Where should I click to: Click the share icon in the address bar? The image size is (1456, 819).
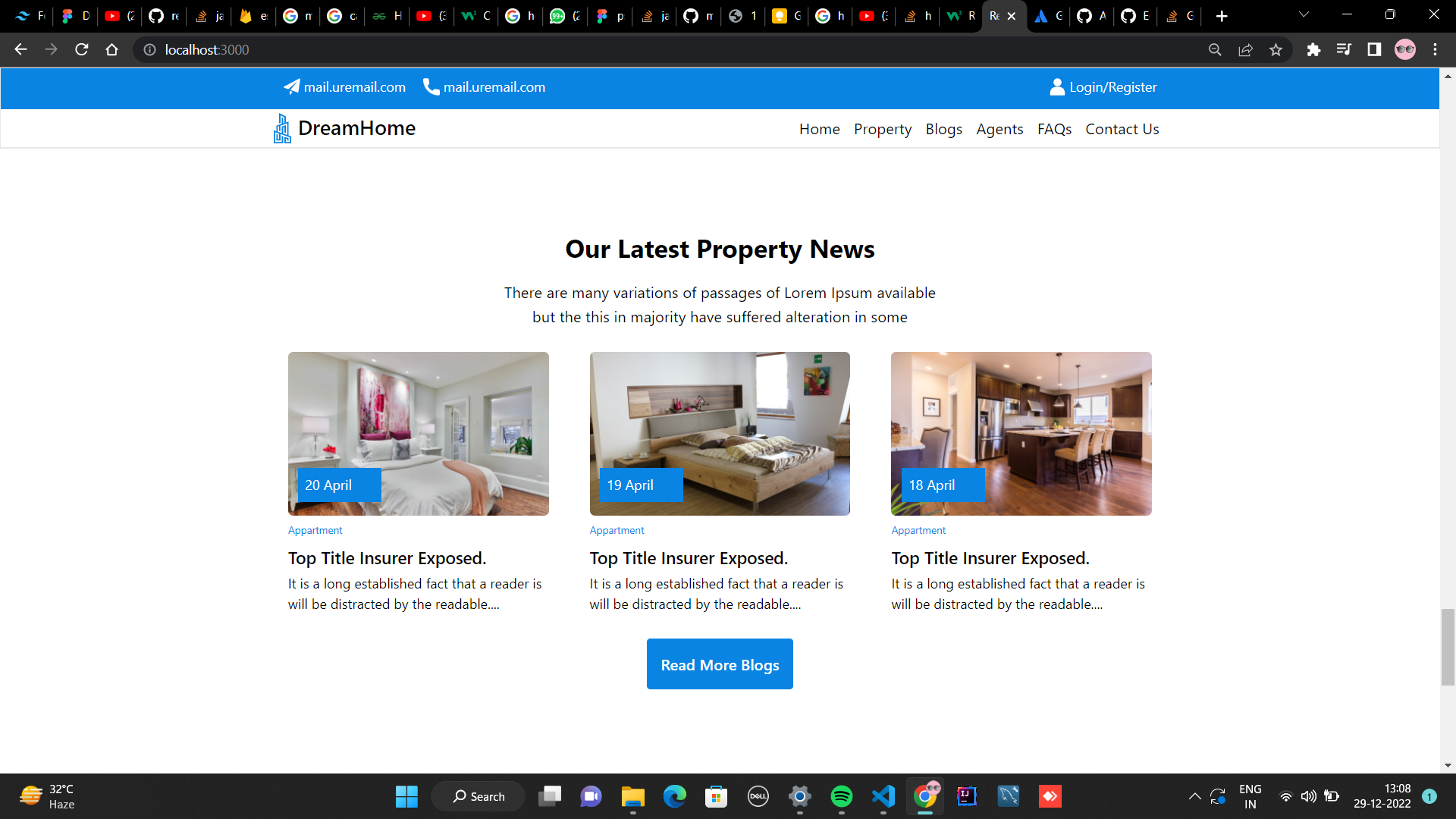[1245, 49]
